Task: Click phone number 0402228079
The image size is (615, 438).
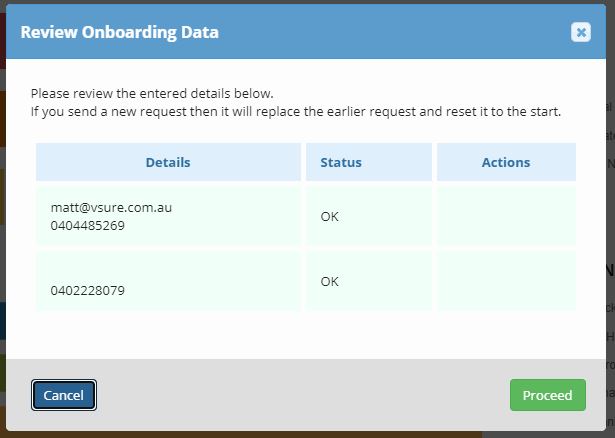Action: [x=87, y=292]
